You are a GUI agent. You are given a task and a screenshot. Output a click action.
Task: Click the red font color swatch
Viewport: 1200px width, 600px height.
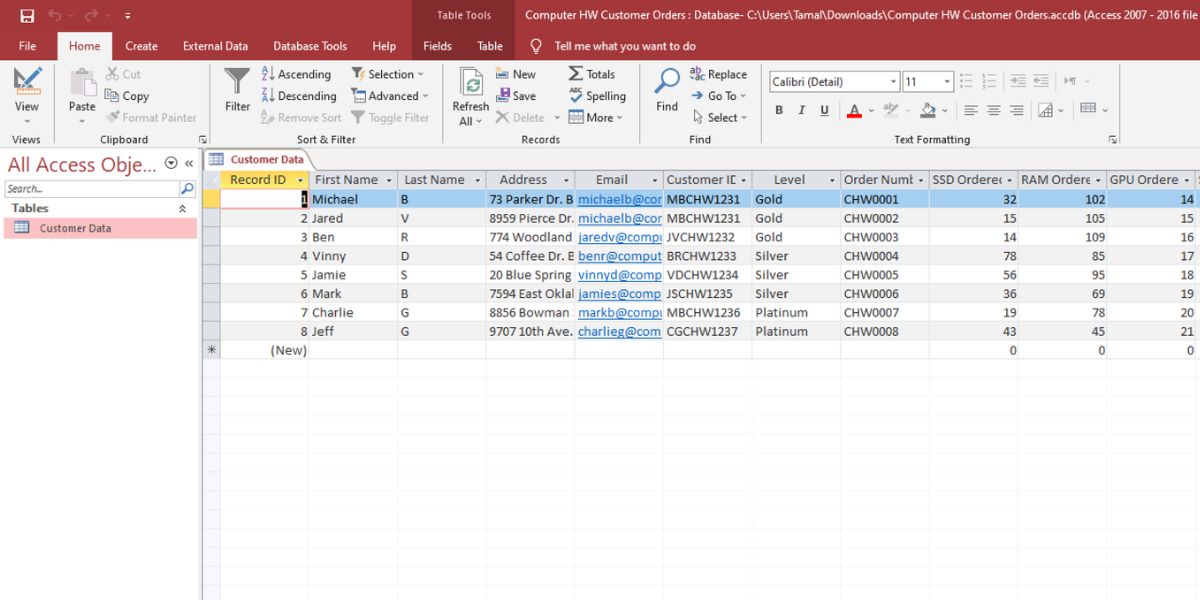pyautogui.click(x=854, y=111)
